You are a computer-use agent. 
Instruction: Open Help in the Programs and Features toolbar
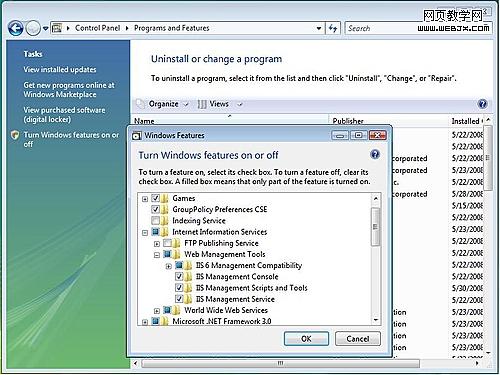(x=482, y=104)
